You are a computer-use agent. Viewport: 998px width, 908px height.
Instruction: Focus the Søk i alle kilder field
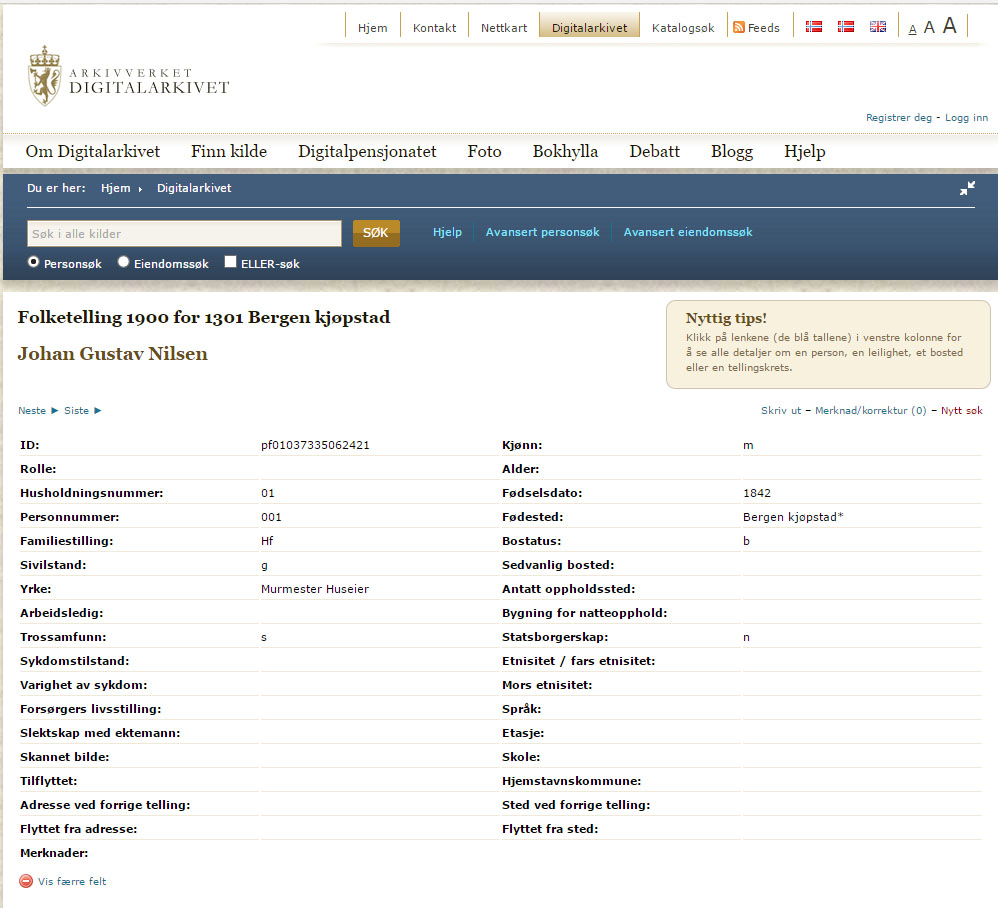184,234
